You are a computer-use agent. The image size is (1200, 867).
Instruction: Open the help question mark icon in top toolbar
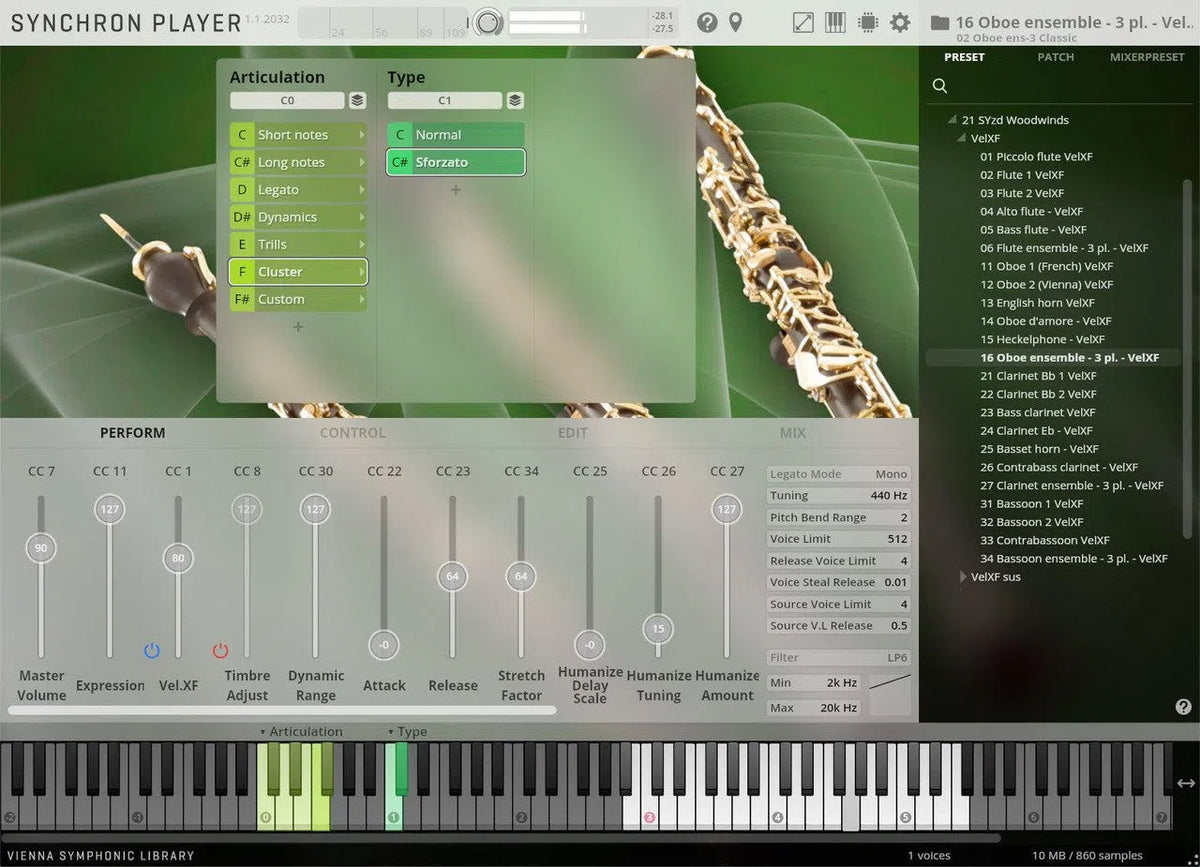click(707, 22)
